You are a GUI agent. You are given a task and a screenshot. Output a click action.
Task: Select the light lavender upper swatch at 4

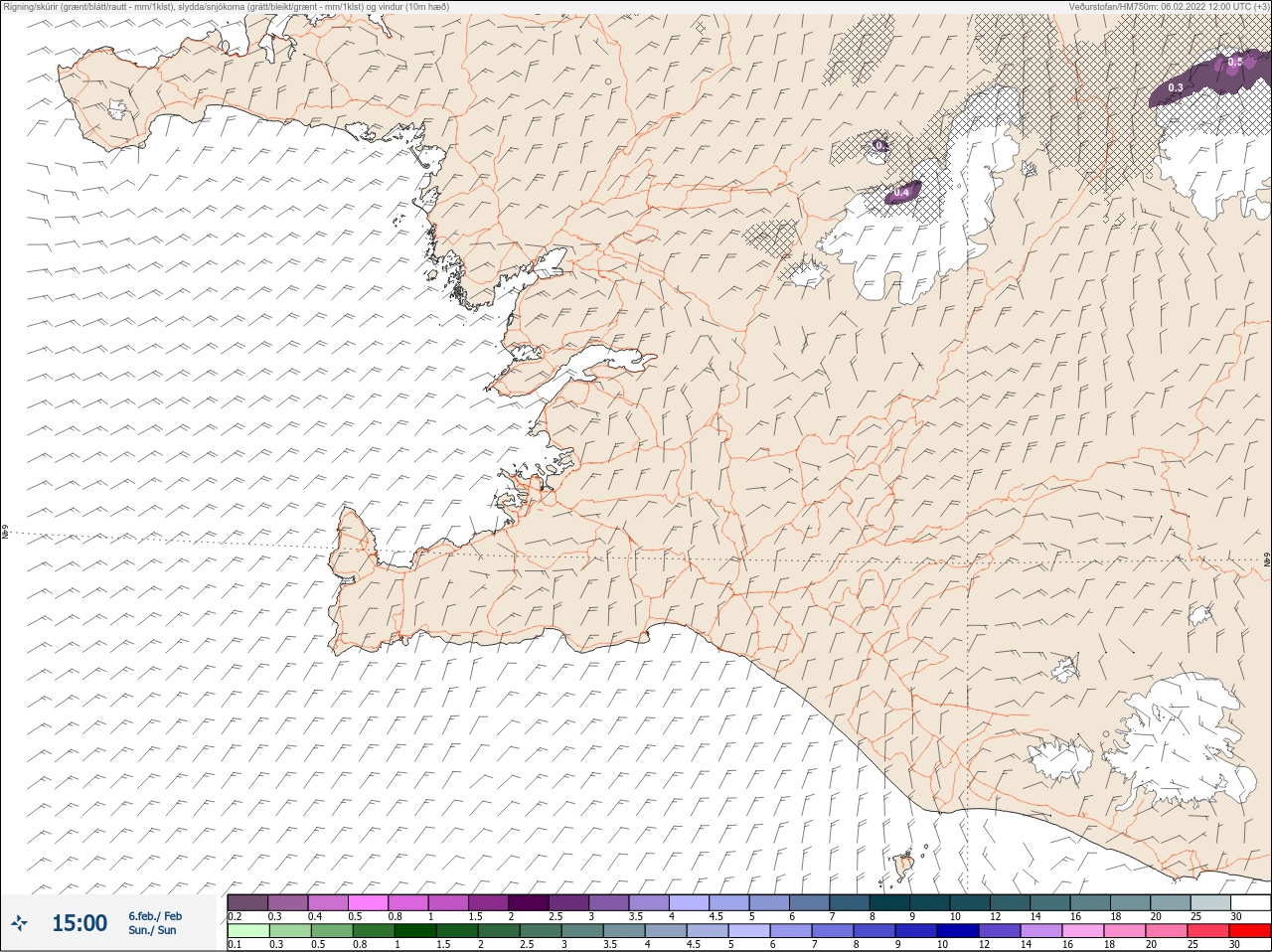point(689,902)
